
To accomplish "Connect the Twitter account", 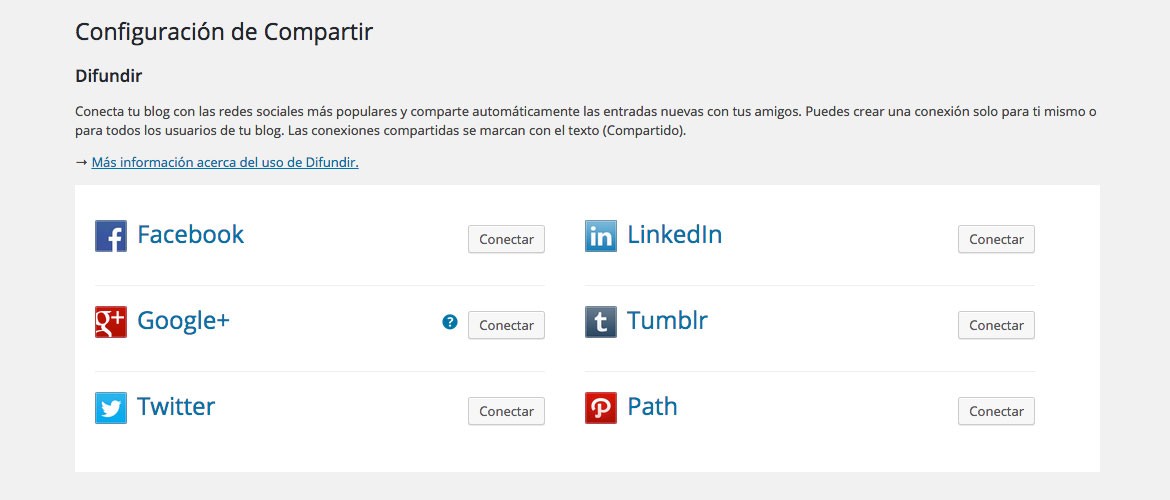I will 506,411.
